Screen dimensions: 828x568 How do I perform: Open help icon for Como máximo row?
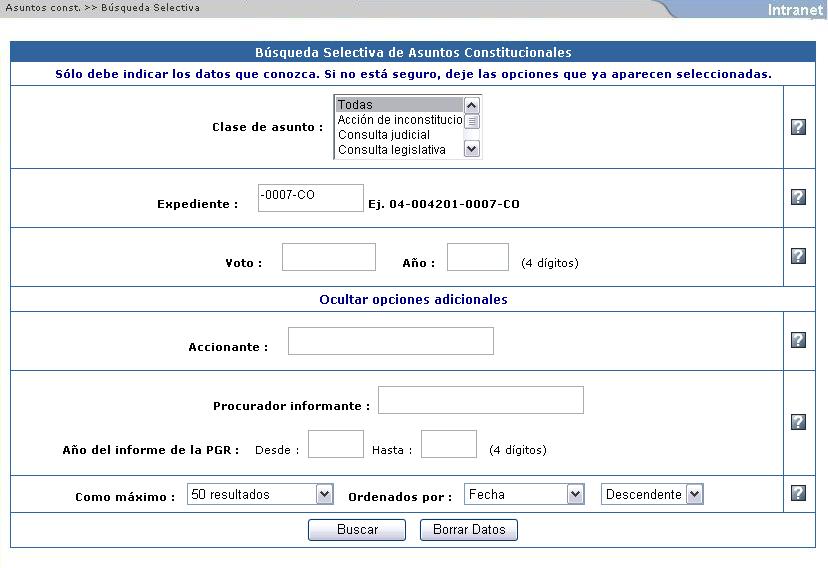click(798, 493)
